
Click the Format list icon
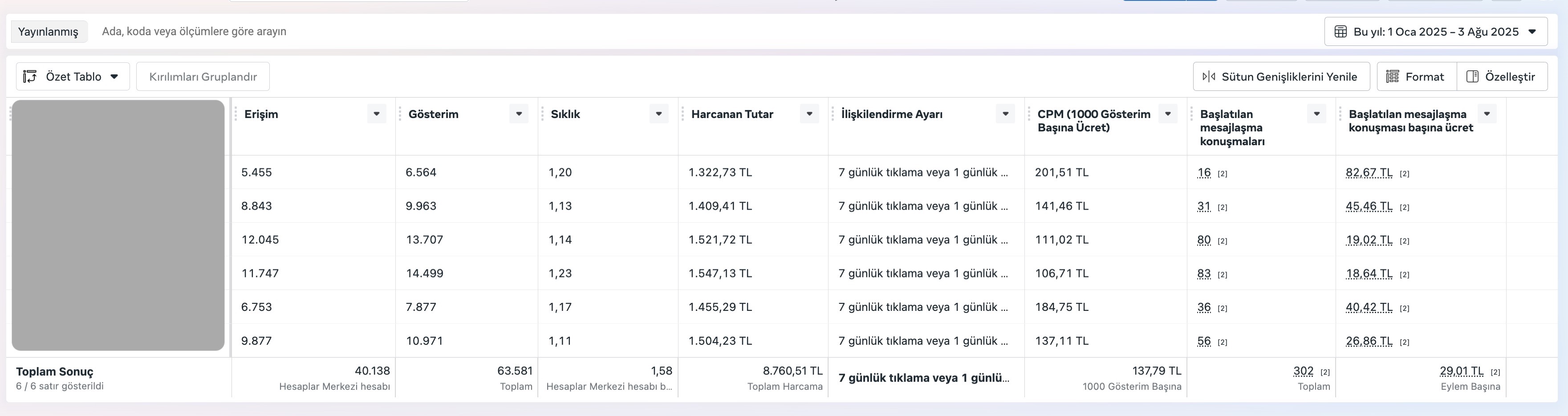(1392, 77)
